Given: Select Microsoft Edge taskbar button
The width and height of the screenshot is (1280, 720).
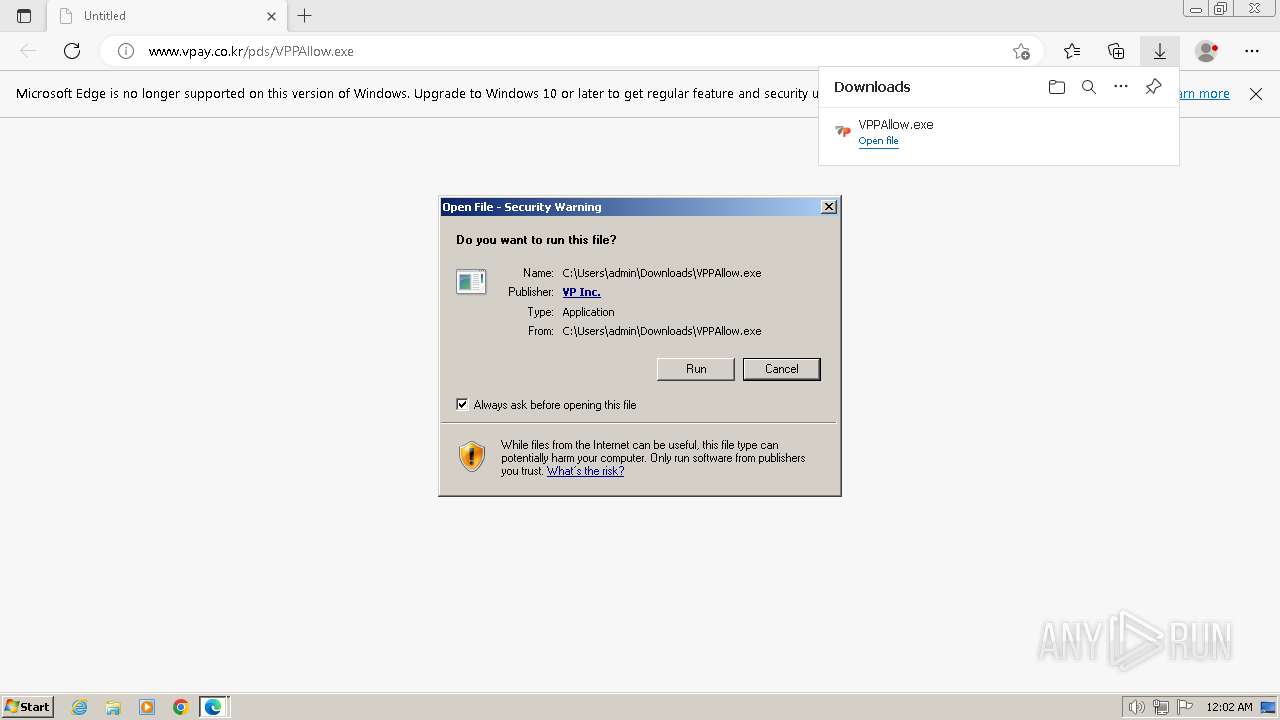Looking at the screenshot, I should pos(214,707).
